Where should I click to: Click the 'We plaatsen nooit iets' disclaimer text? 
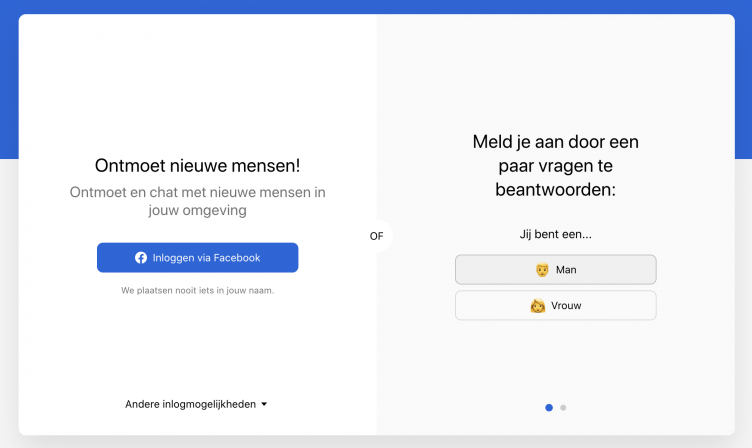(x=197, y=290)
